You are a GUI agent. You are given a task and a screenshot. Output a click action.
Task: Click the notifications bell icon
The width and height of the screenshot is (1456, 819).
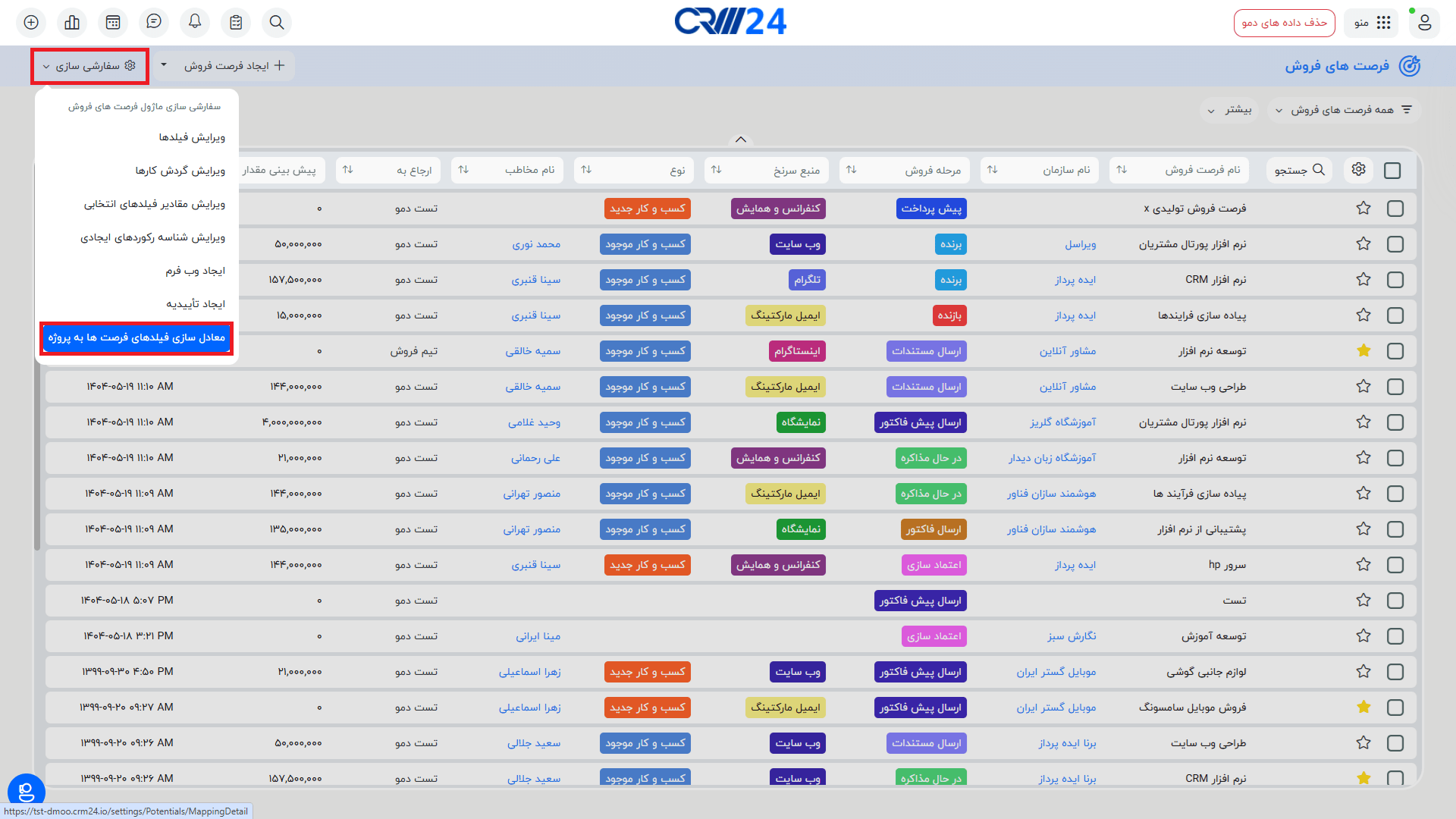(195, 22)
